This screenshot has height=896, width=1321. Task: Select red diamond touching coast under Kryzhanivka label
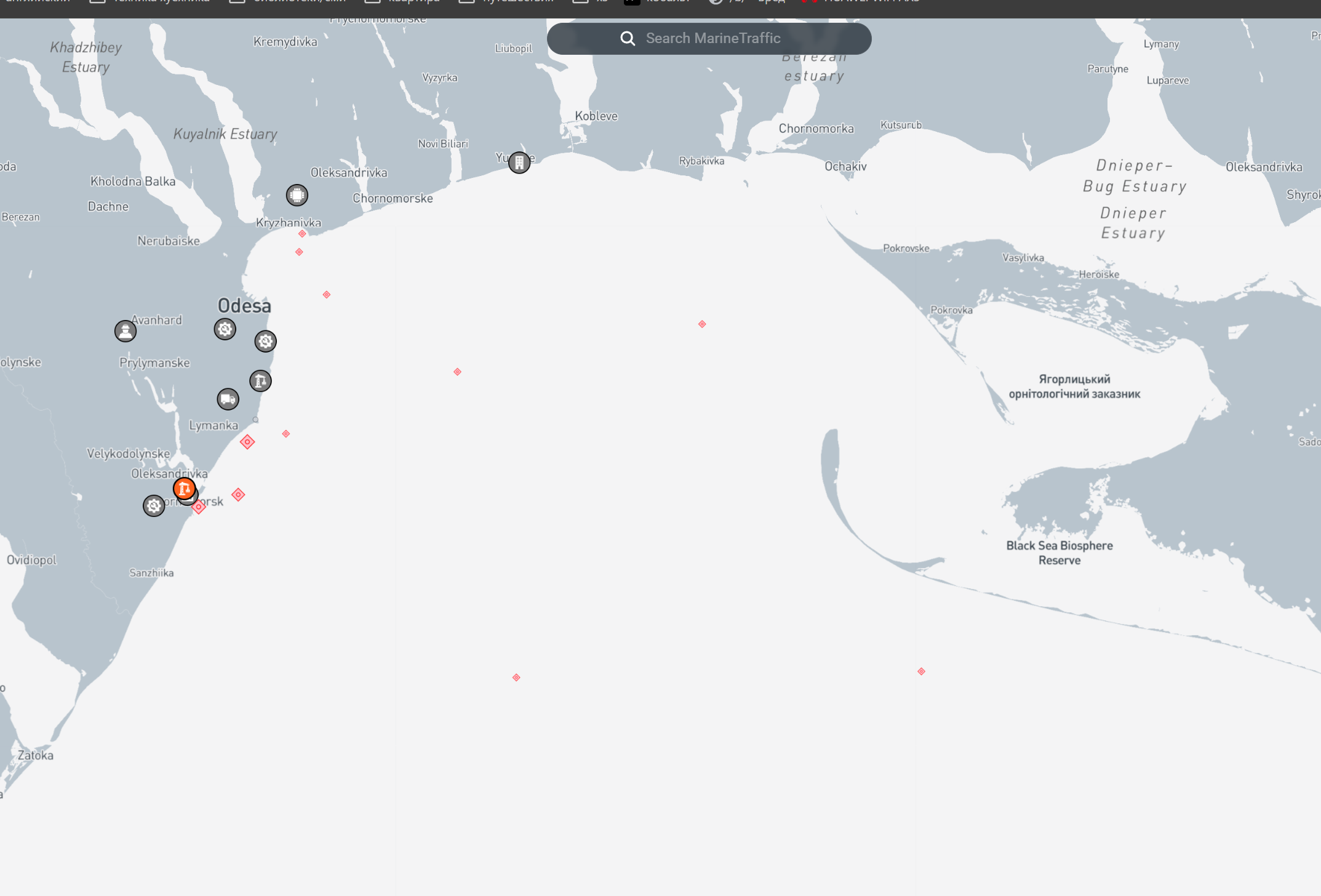[302, 234]
